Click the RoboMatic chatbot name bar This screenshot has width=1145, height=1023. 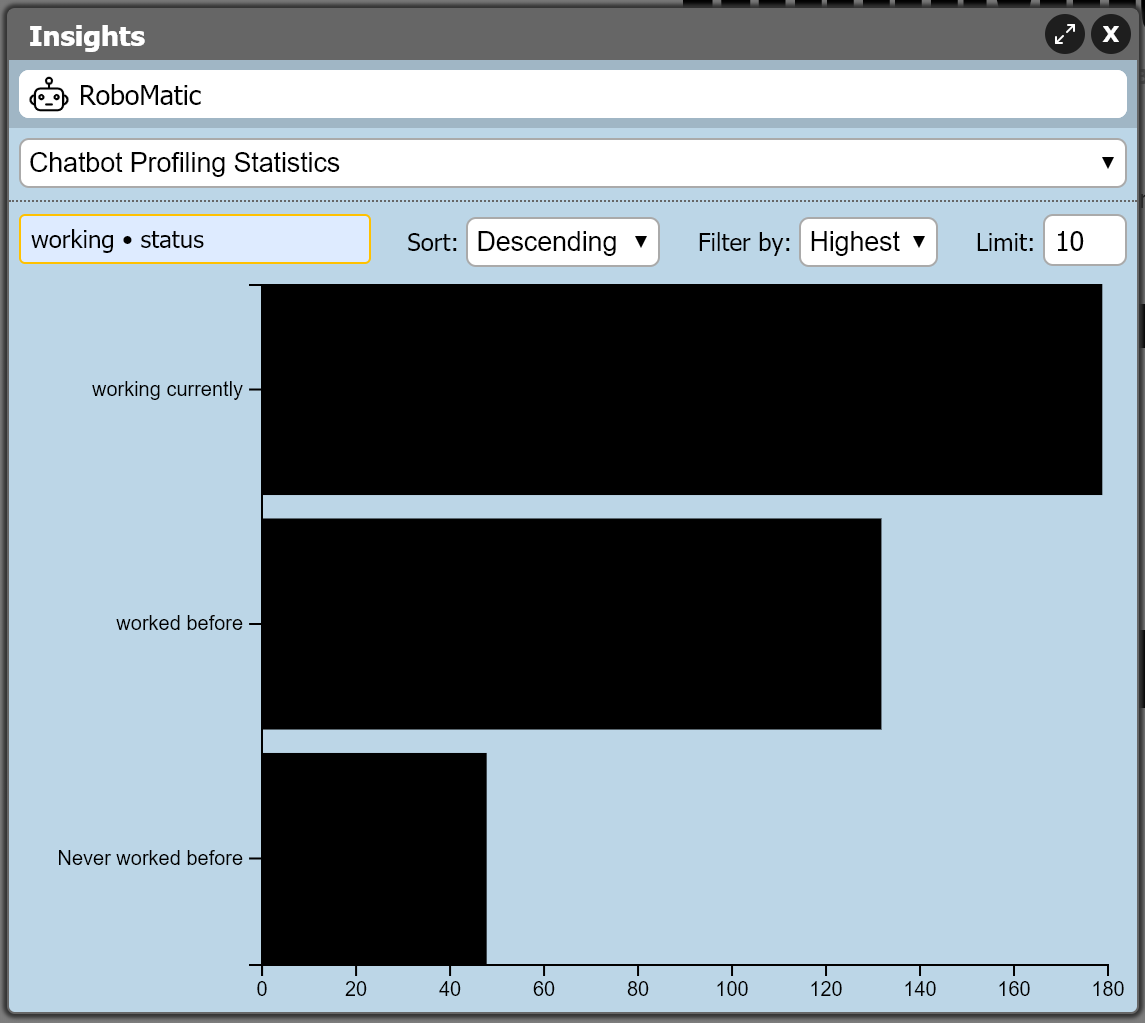(572, 94)
